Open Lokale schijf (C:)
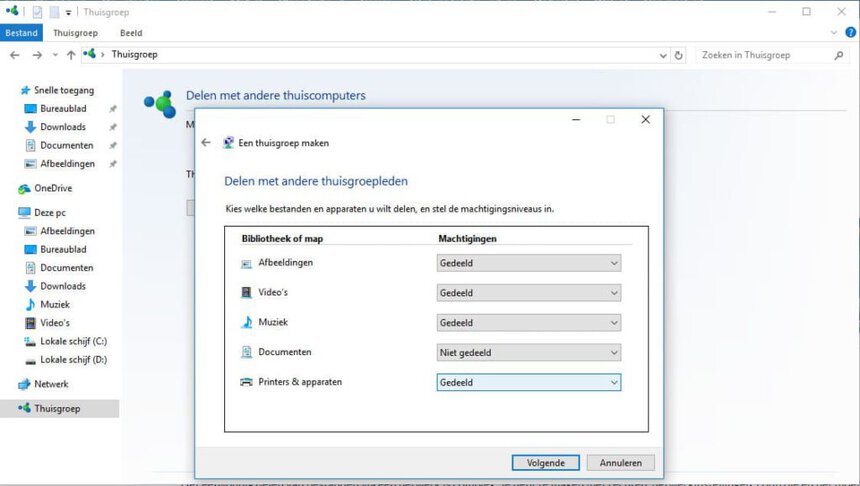Viewport: 860px width, 486px height. click(73, 341)
